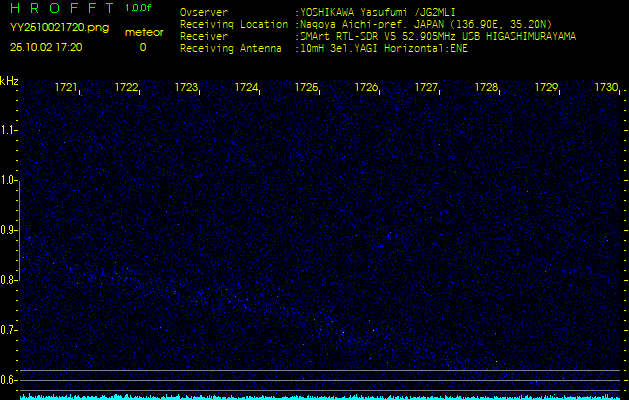Click the 0.6 kHz axis label

coord(7,380)
